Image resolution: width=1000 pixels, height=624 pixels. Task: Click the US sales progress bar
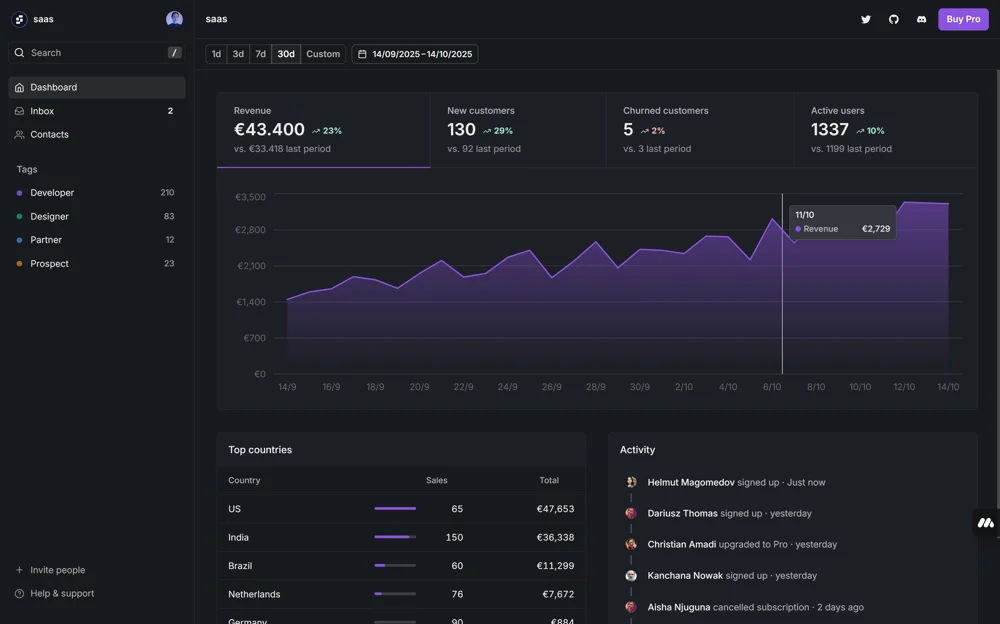[395, 509]
